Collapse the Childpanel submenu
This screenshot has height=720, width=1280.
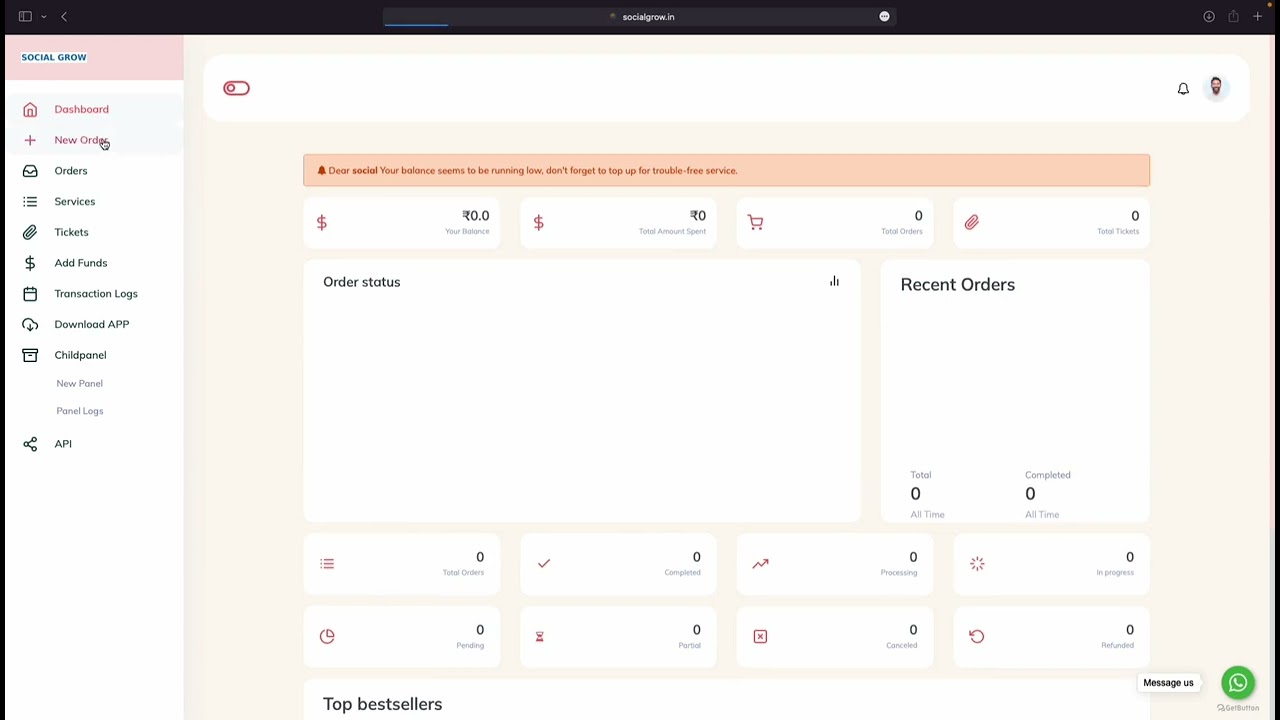click(81, 355)
